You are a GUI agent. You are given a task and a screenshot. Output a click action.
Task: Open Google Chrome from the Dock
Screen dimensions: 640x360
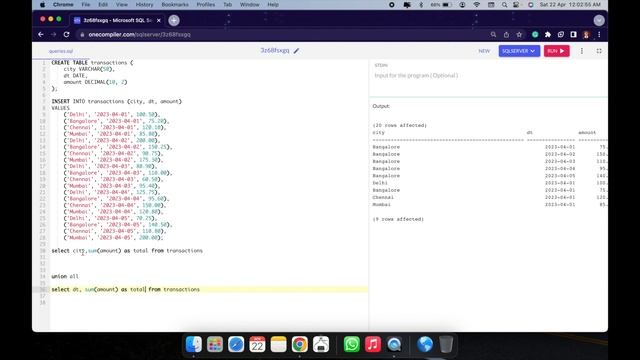(x=300, y=344)
